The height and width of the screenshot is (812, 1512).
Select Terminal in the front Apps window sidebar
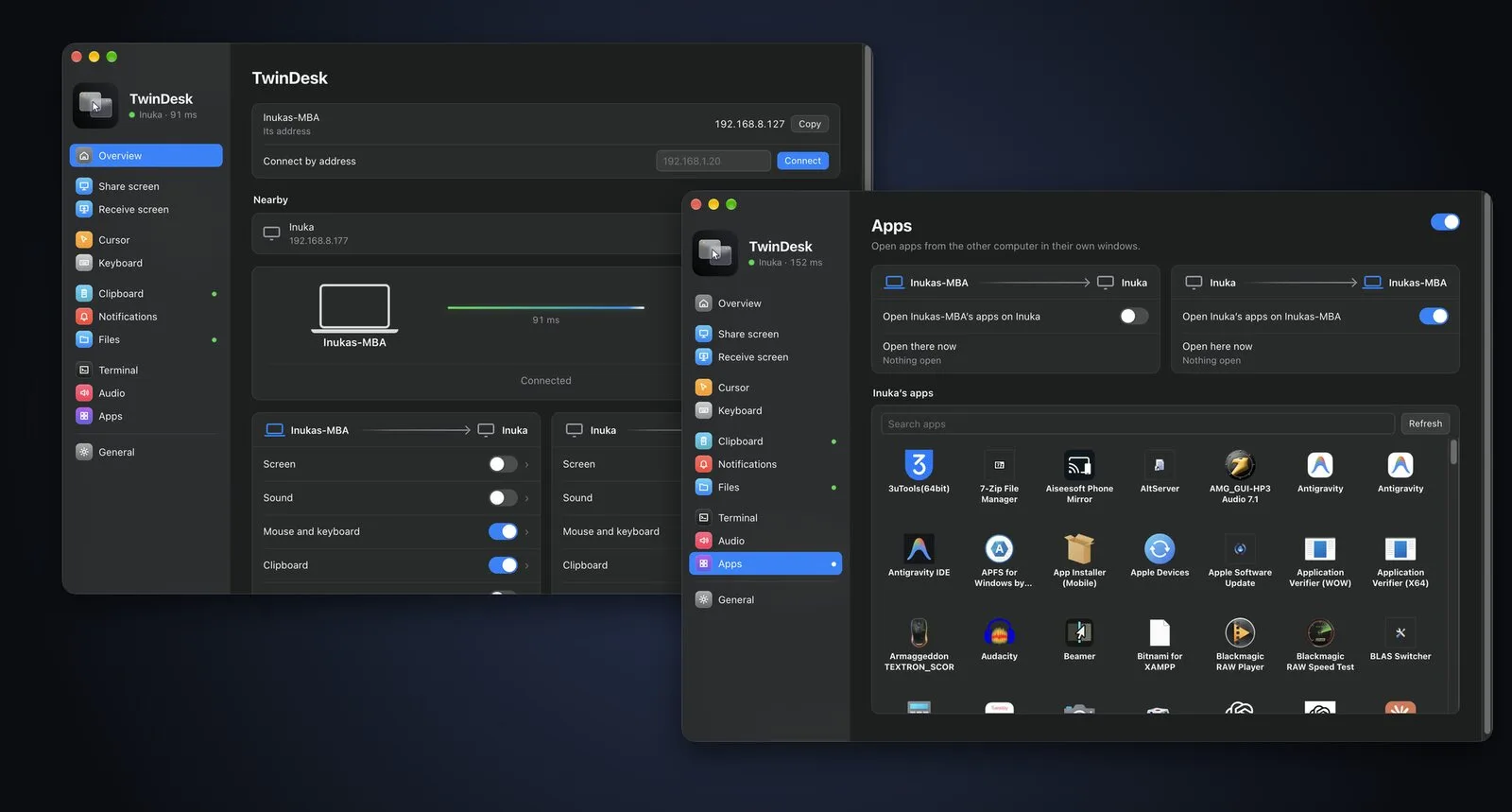pos(765,518)
